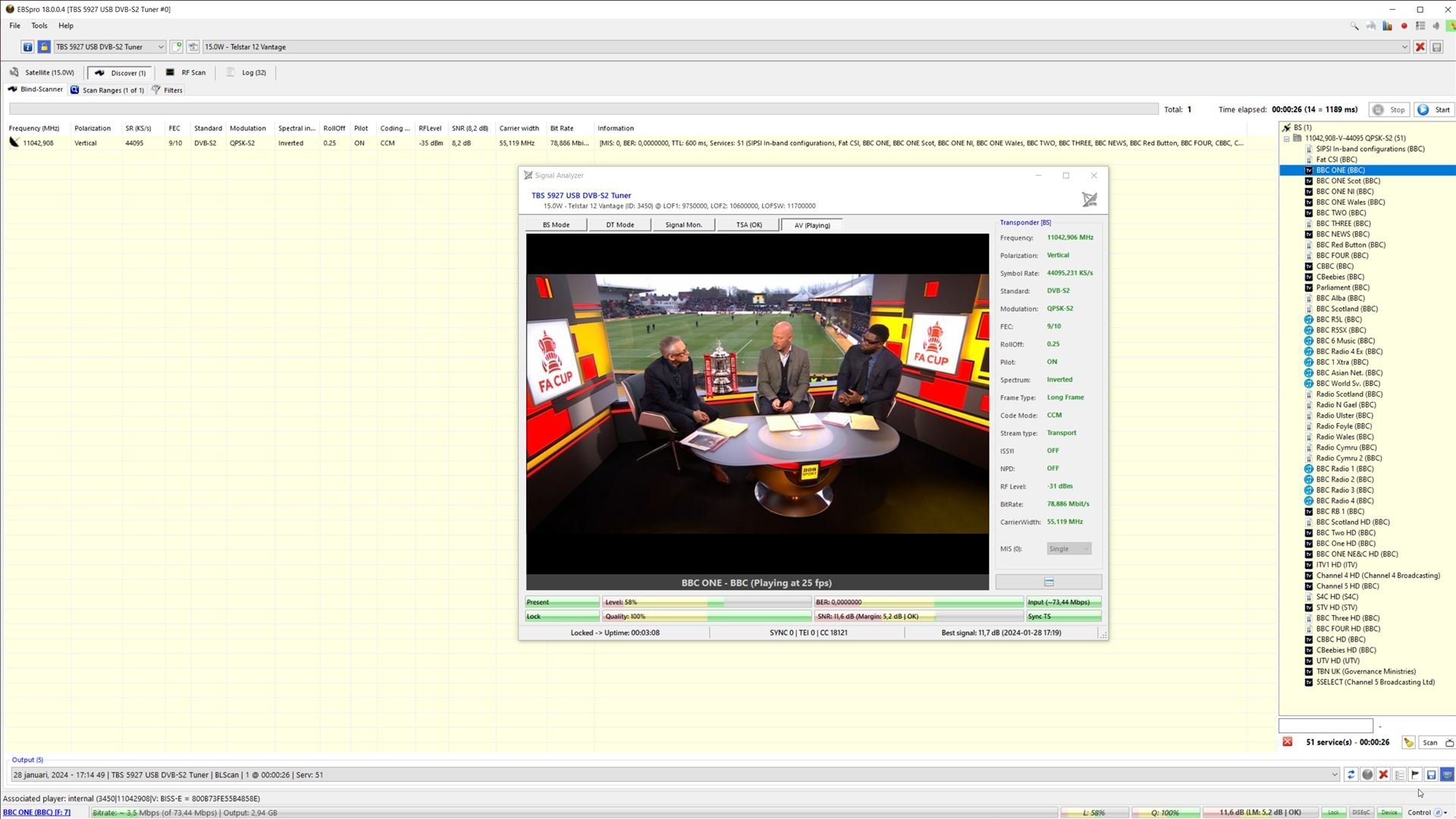Open the Control dropdown in status bar
Screen dimensions: 1456x819
1427,813
